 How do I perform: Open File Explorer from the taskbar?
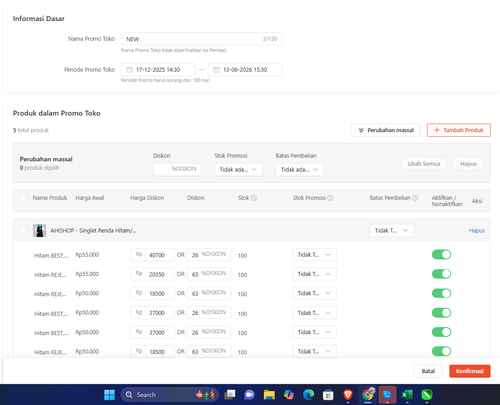tap(269, 395)
